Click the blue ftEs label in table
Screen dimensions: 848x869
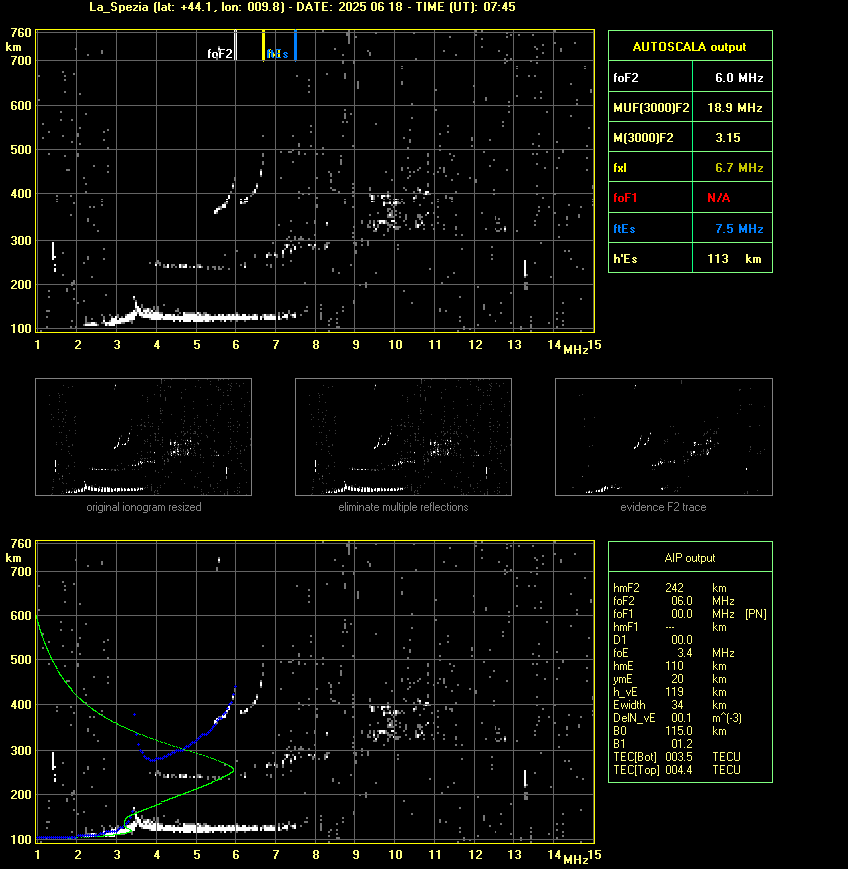tap(624, 229)
